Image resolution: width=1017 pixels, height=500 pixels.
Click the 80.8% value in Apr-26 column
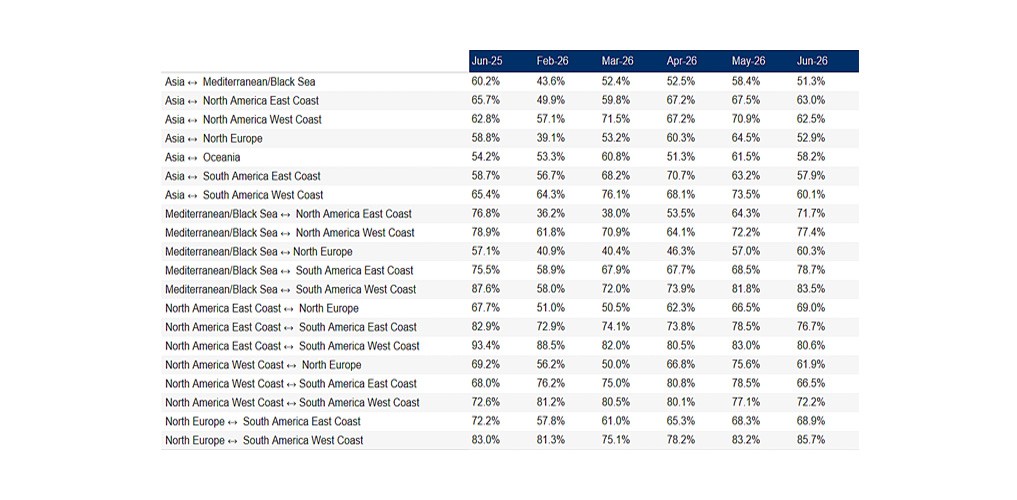(x=680, y=383)
